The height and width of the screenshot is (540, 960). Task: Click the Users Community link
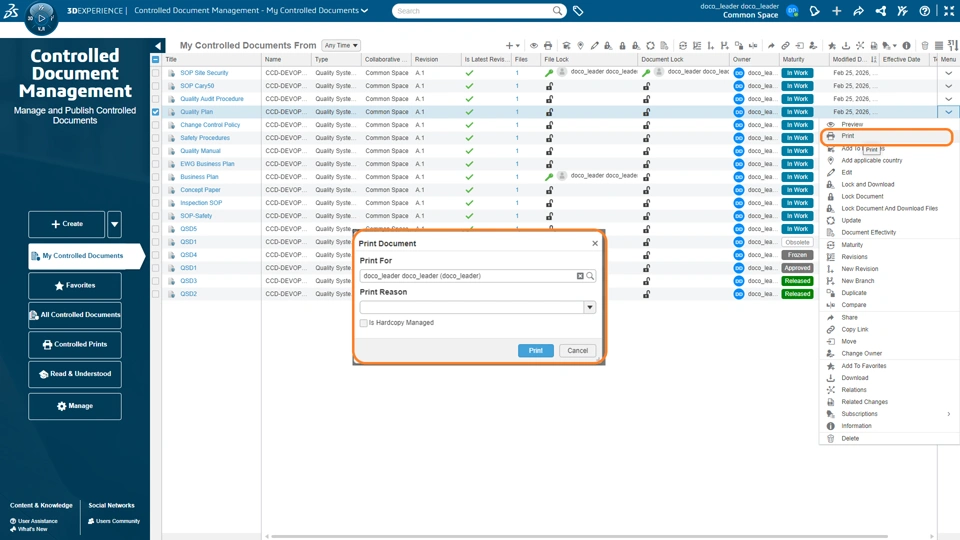(114, 521)
